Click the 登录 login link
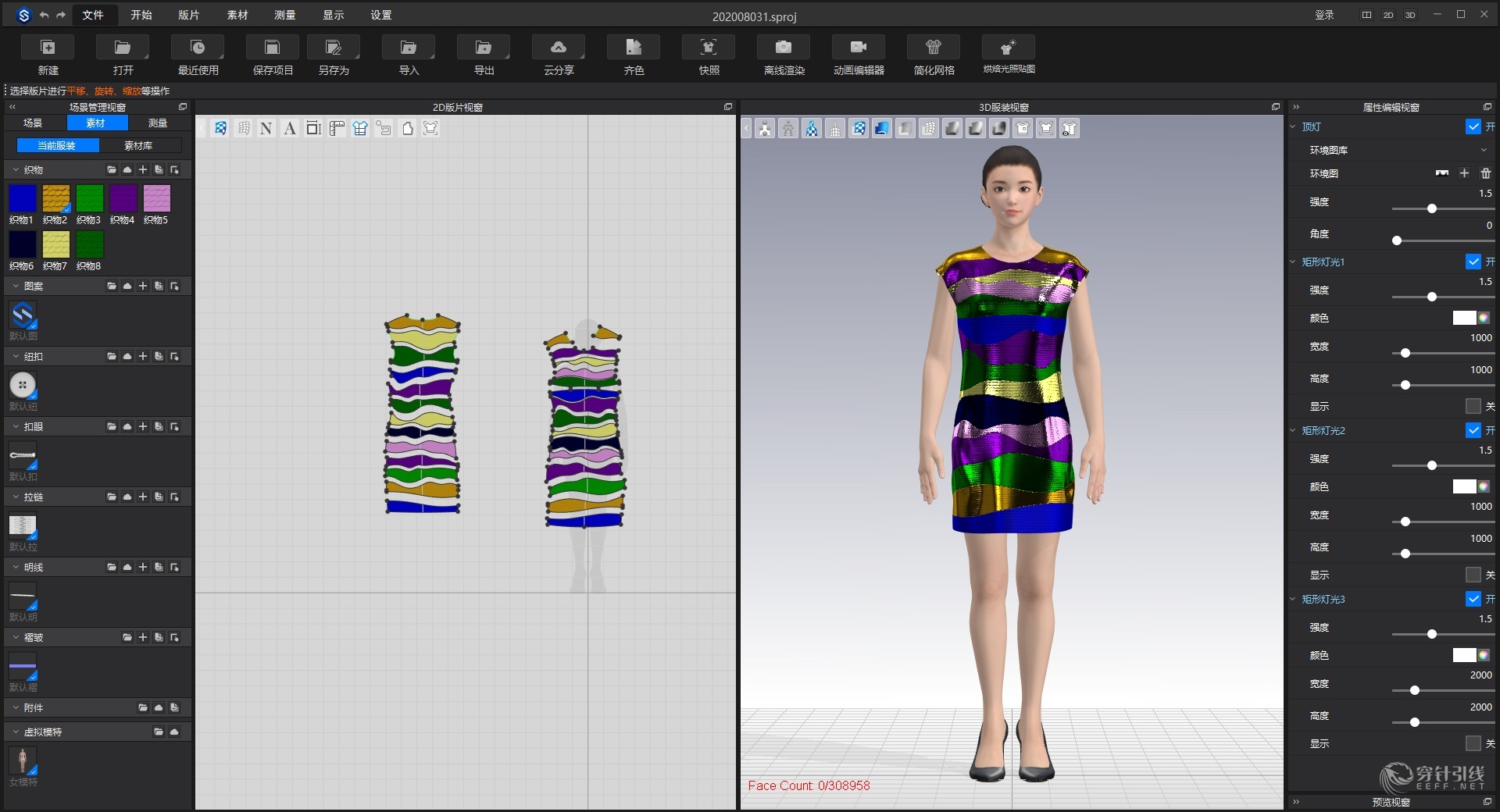Image resolution: width=1500 pixels, height=812 pixels. 1323,15
